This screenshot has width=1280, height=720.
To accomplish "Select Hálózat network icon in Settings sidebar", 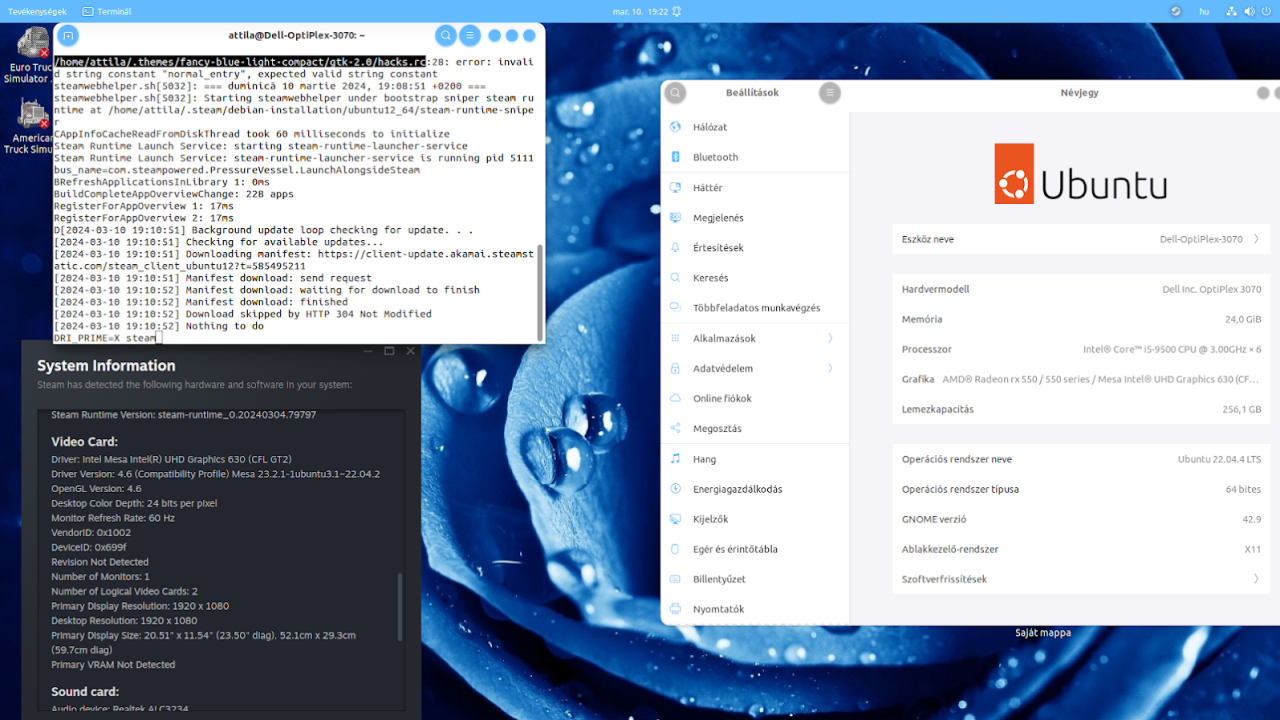I will coord(675,127).
